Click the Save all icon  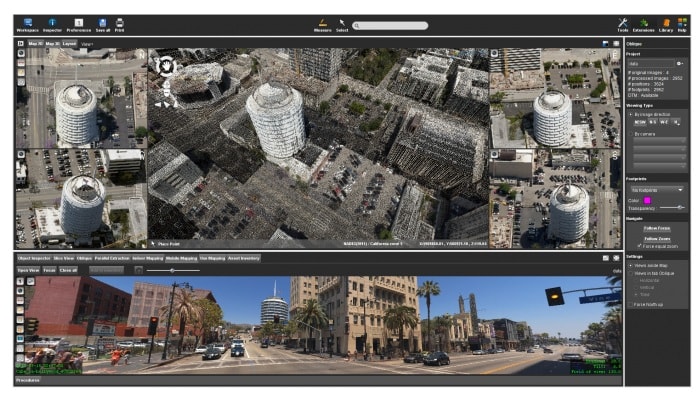[103, 25]
